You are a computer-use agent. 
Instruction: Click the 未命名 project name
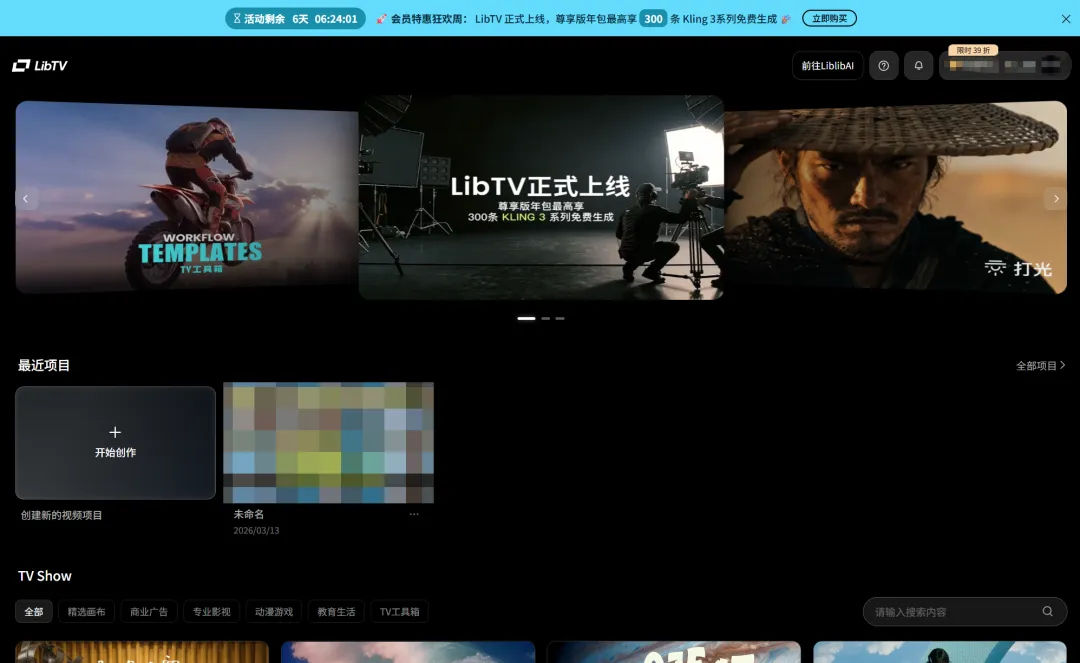(x=249, y=514)
